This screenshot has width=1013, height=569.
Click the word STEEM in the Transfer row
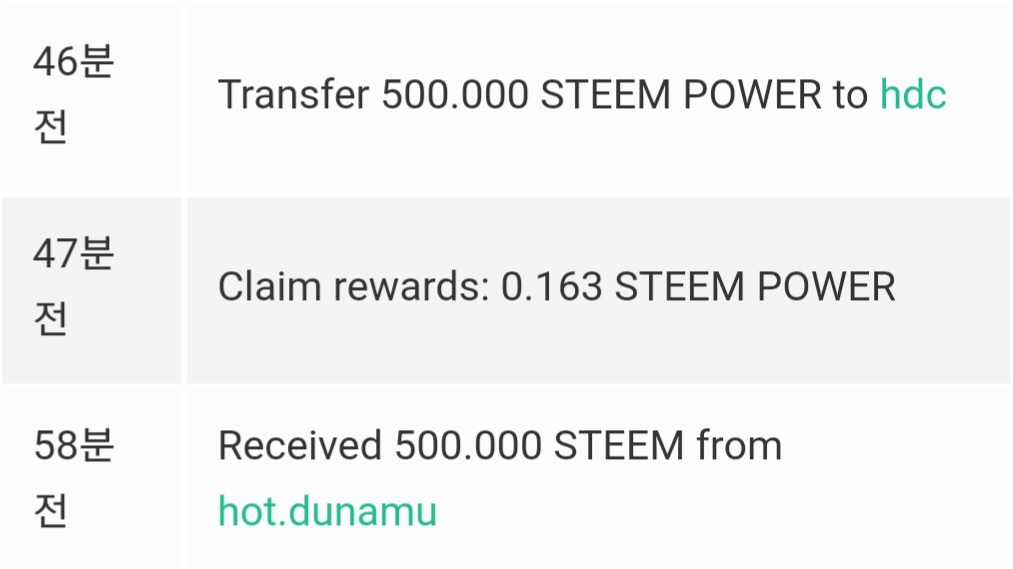(605, 94)
